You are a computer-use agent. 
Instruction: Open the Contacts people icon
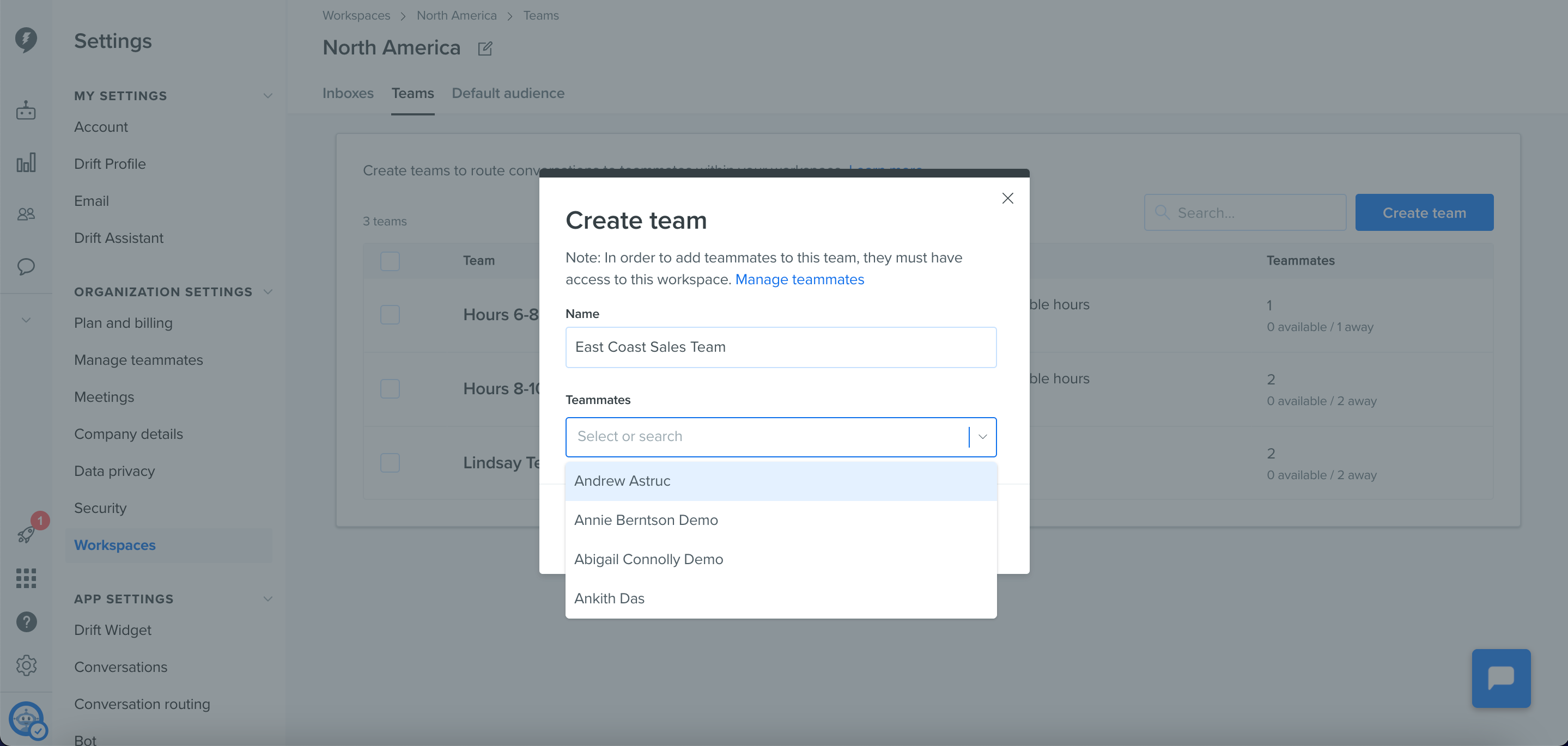click(x=26, y=214)
